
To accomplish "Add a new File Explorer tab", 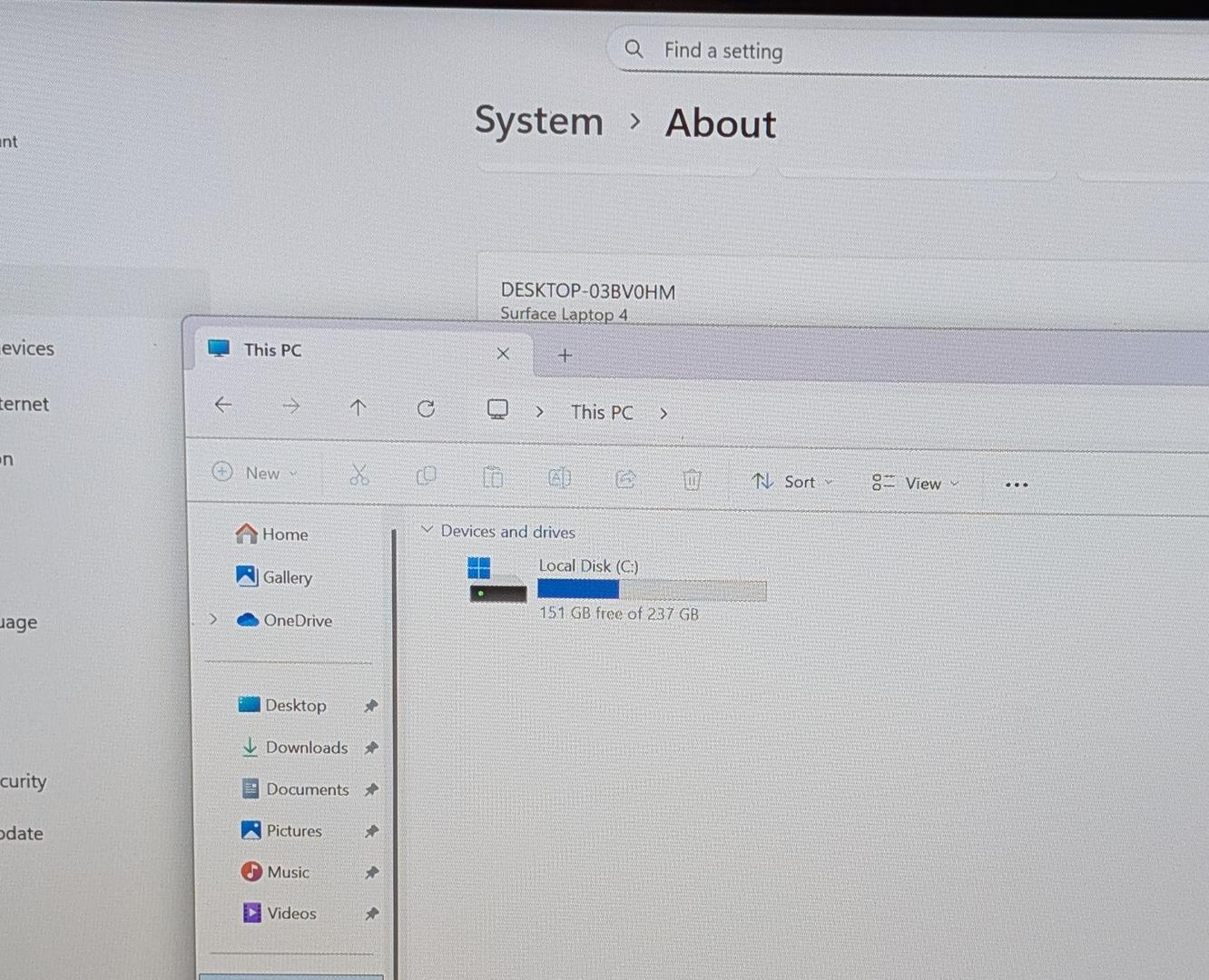I will coord(565,355).
